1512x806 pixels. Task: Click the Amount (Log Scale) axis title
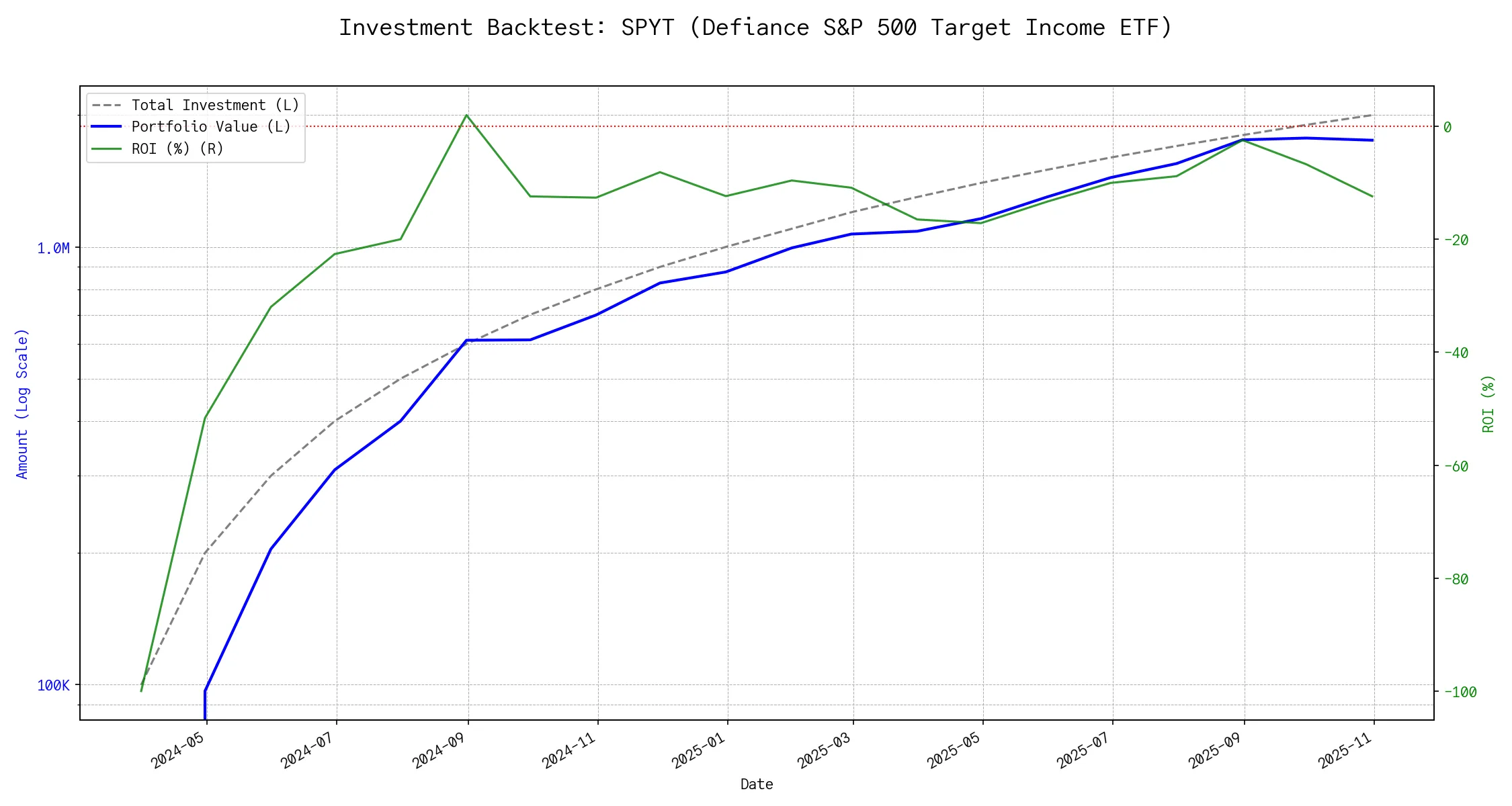[22, 403]
